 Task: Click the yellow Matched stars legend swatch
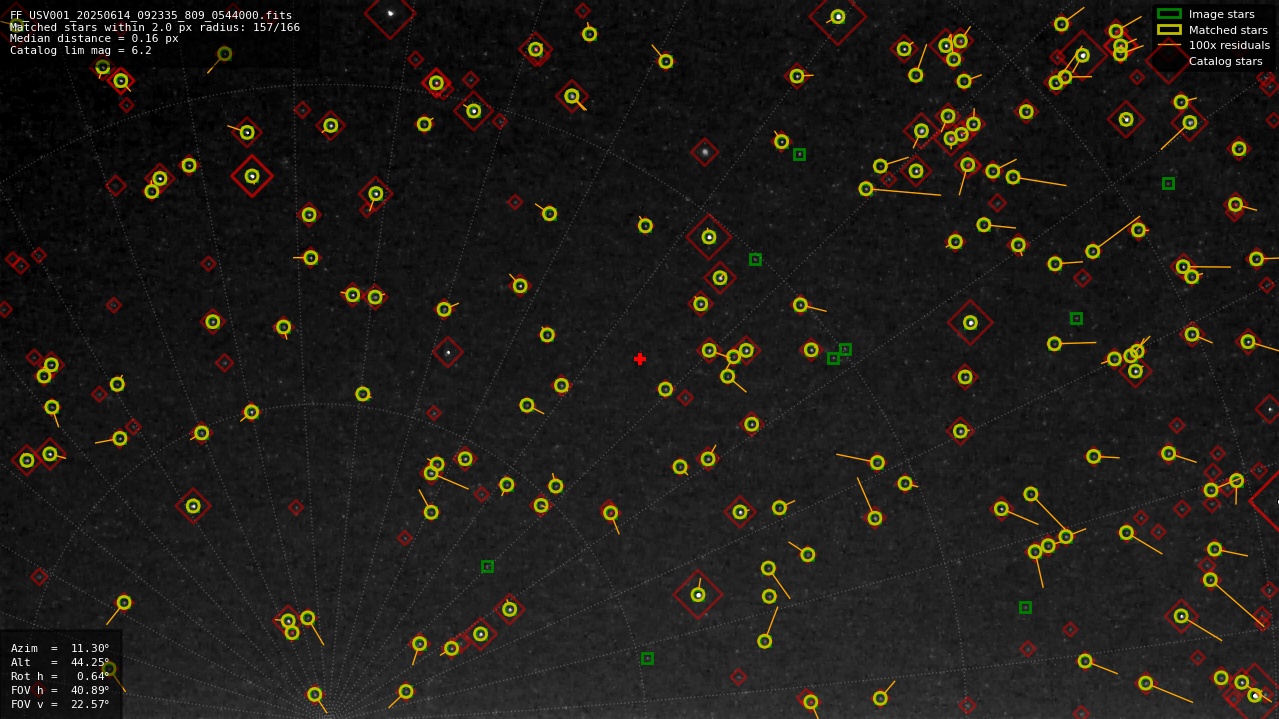click(x=1169, y=30)
